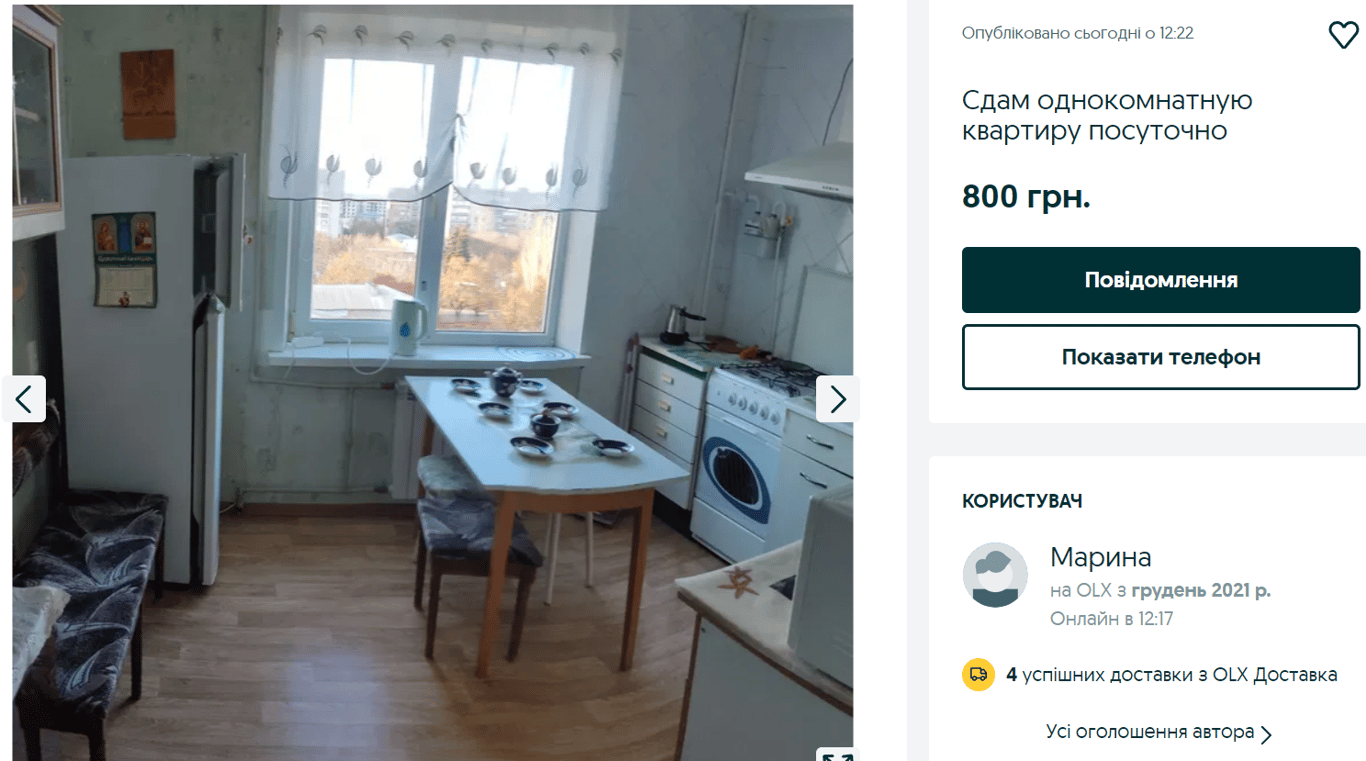The image size is (1366, 761).
Task: Open Усі оголошення автора link
Action: pyautogui.click(x=1150, y=732)
